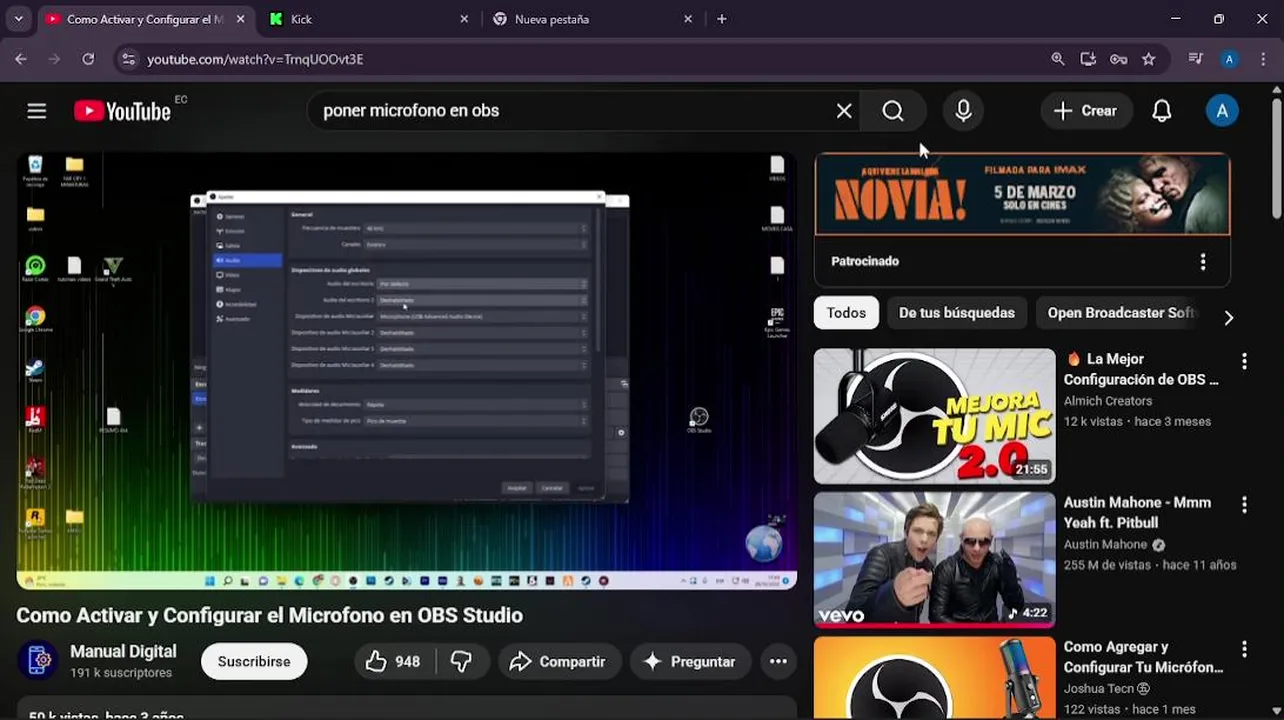Open La Mejor Configuración de OBS title
Viewport: 1284px width, 720px height.
[1141, 369]
